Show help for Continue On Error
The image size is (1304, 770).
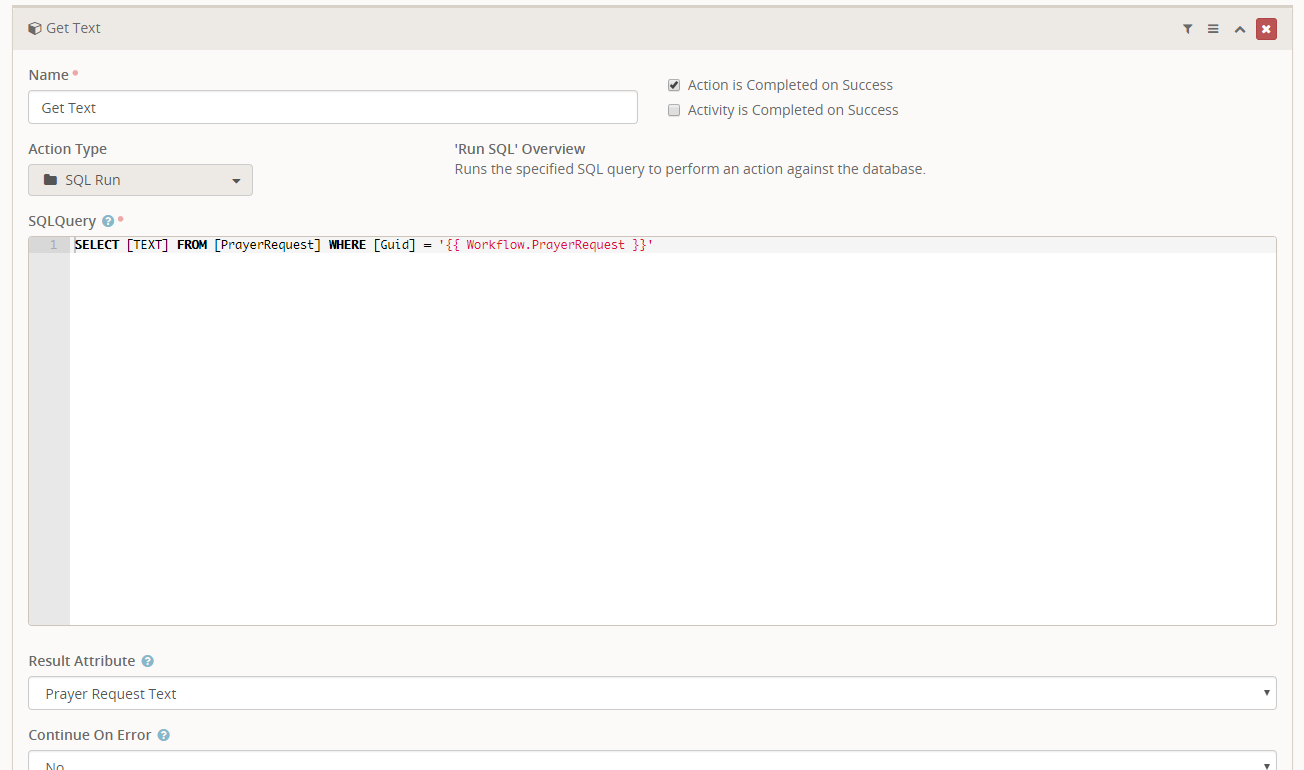coord(163,735)
